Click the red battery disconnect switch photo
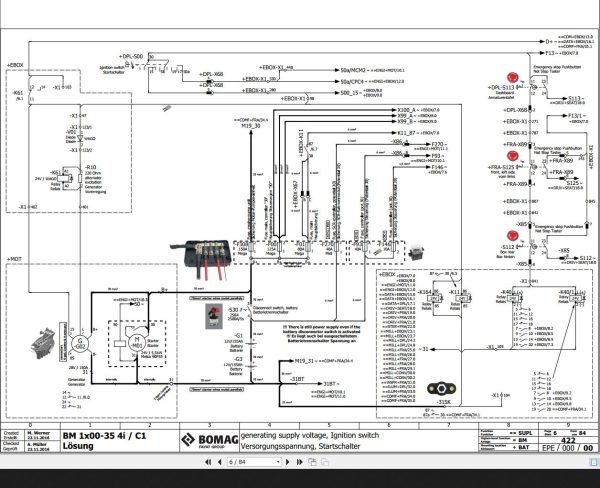This screenshot has width=600, height=488. [x=214, y=316]
